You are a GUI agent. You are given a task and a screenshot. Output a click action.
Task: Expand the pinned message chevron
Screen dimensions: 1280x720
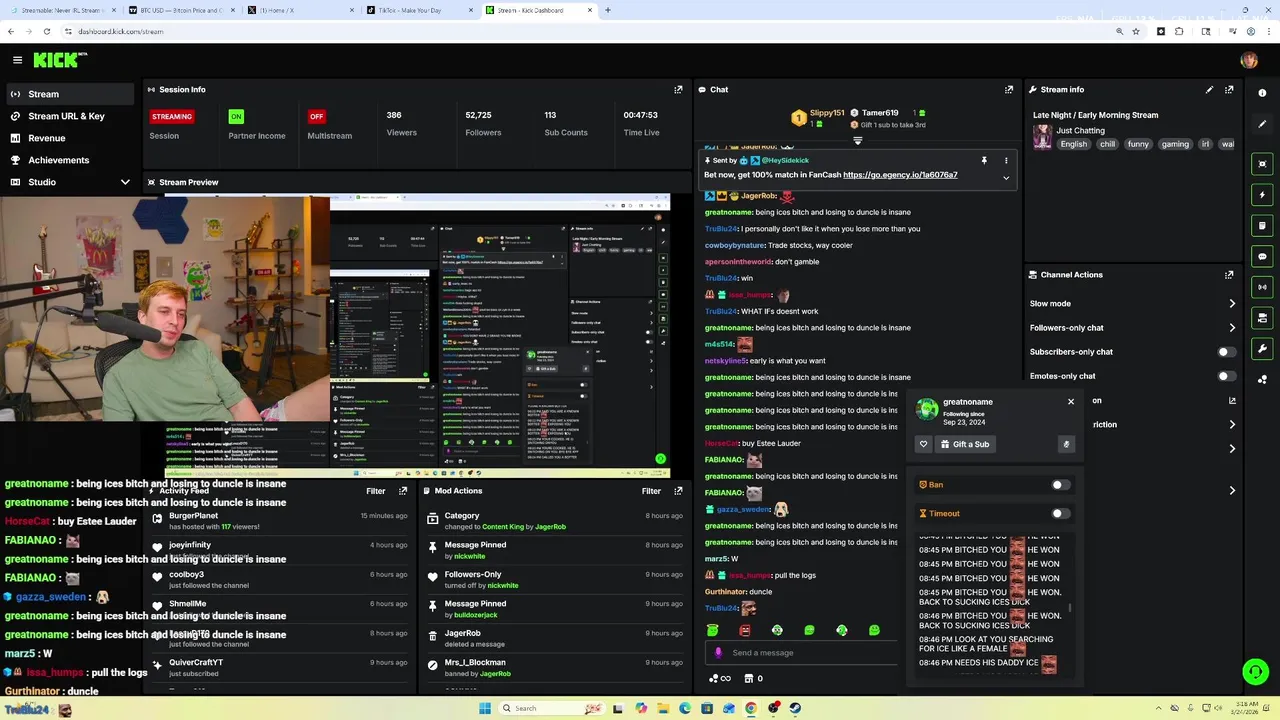pos(1006,178)
